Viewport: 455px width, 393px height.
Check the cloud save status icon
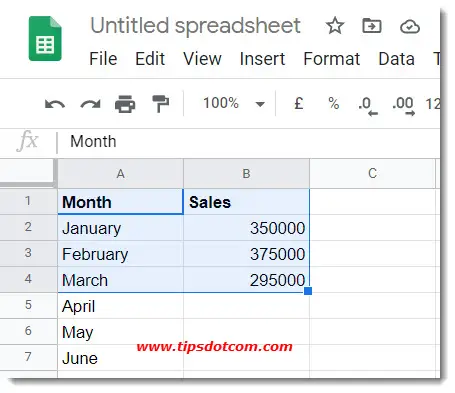point(410,27)
